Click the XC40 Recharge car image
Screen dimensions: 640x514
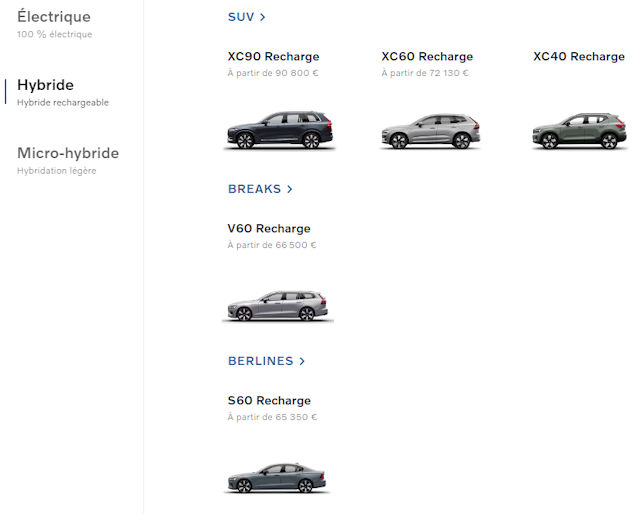click(x=579, y=132)
